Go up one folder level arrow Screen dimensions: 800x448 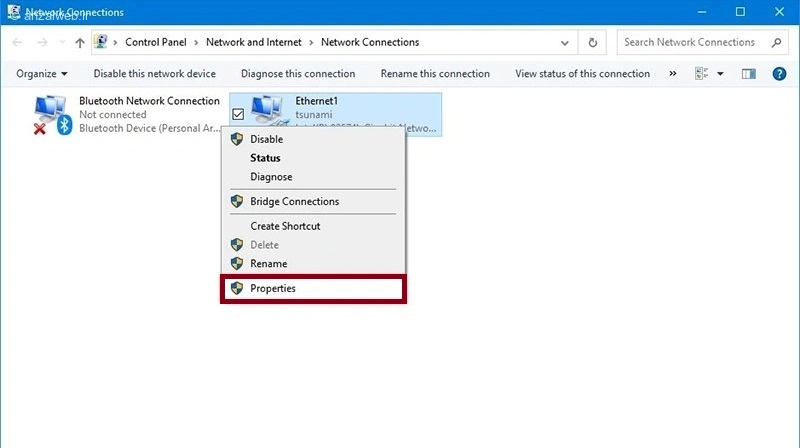click(x=80, y=43)
